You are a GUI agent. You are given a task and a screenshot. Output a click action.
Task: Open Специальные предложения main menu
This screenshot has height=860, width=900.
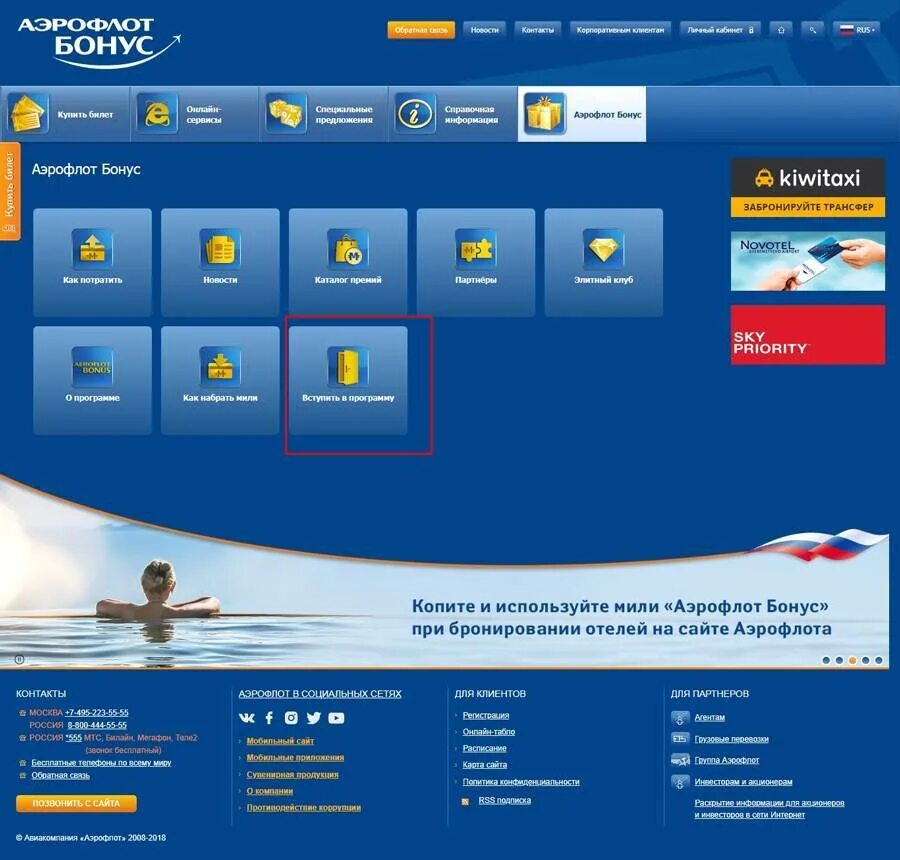coord(324,114)
